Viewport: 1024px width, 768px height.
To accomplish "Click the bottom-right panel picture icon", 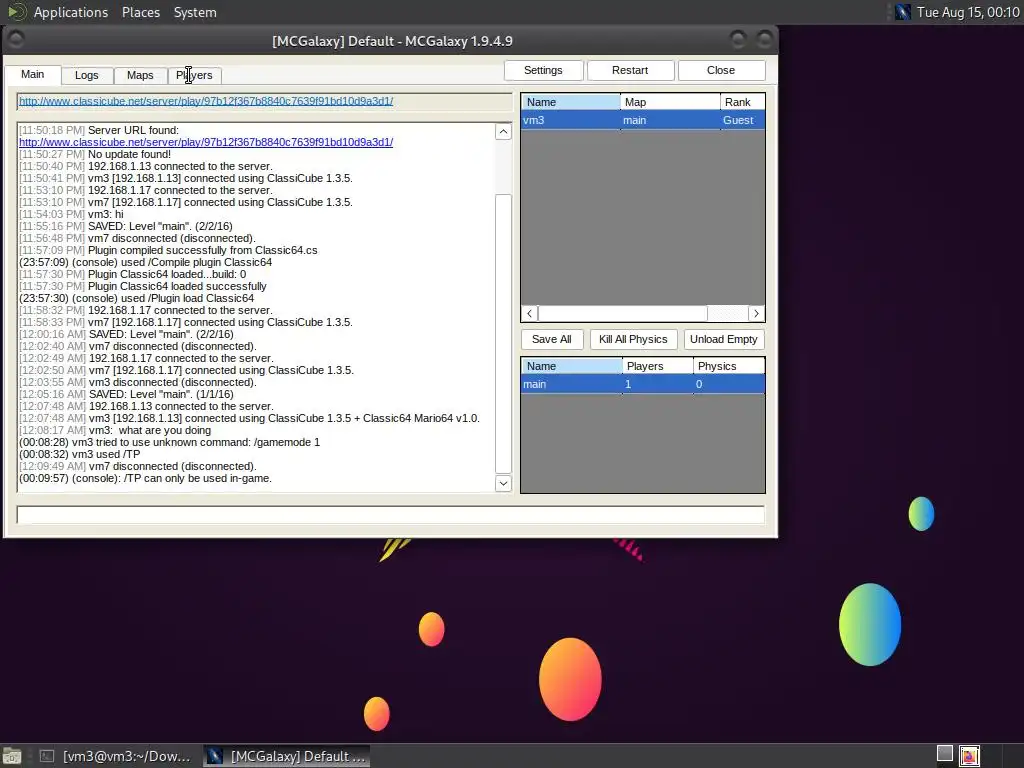I will pyautogui.click(x=969, y=756).
